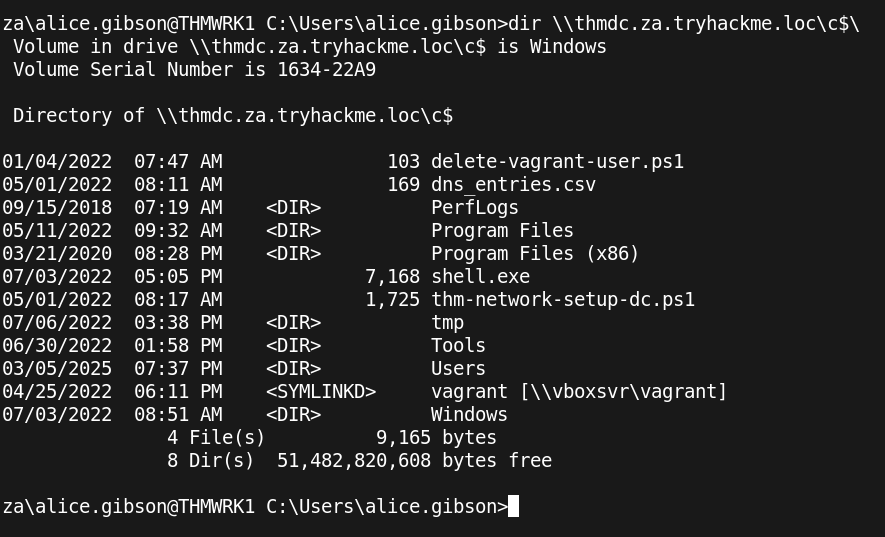Click the <SYMLINKD> type label
Screen dimensions: 885x537
tap(320, 392)
